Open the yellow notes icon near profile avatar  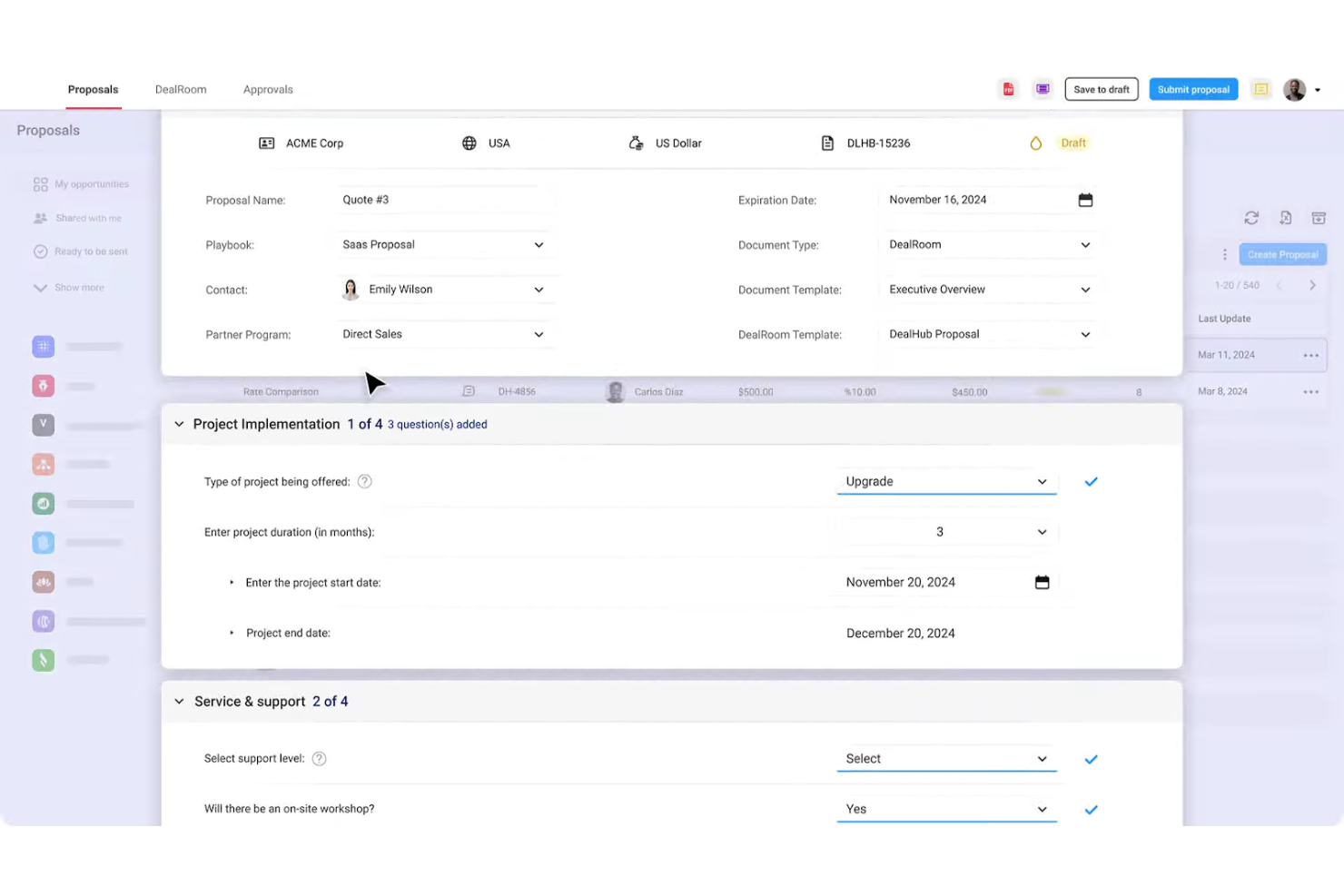coord(1260,89)
